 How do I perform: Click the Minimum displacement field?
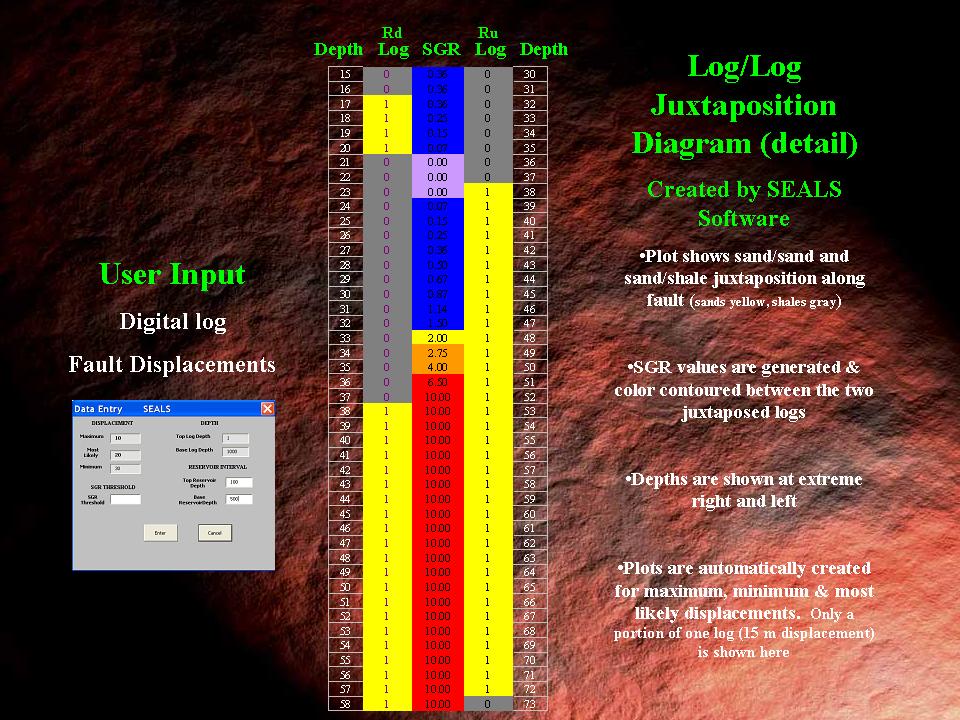125,469
